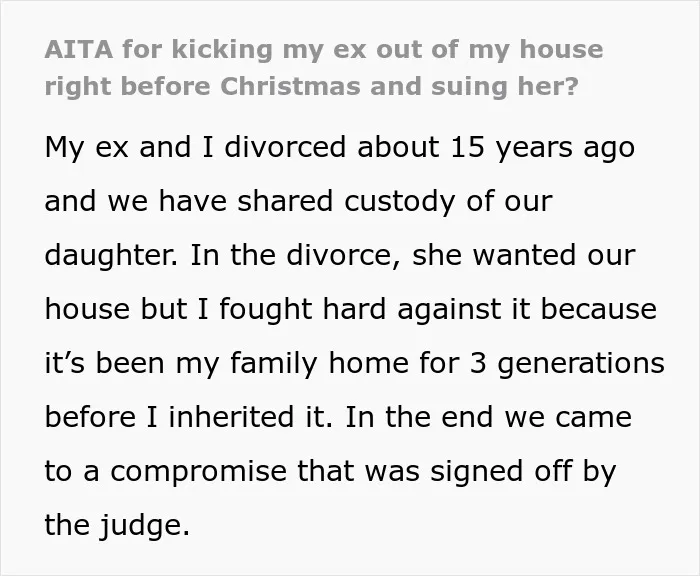Click the word 'divorced' in the first line
This screenshot has width=700, height=576.
pos(285,146)
